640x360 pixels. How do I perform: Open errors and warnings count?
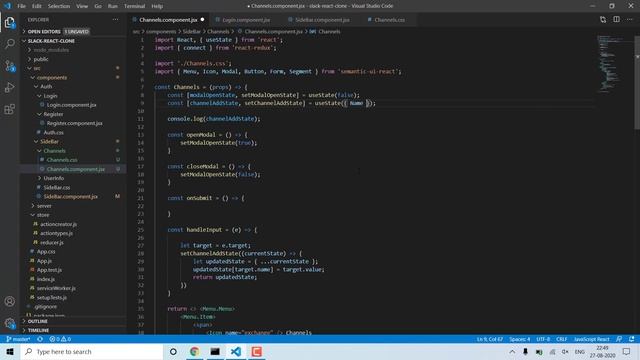coord(60,339)
